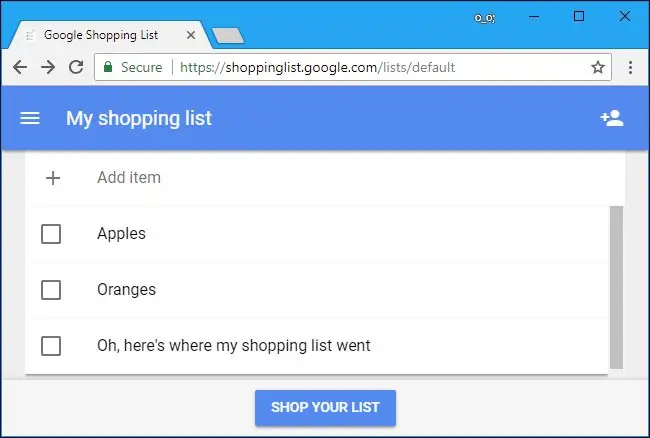Close the Google Shopping List tab

coord(191,34)
